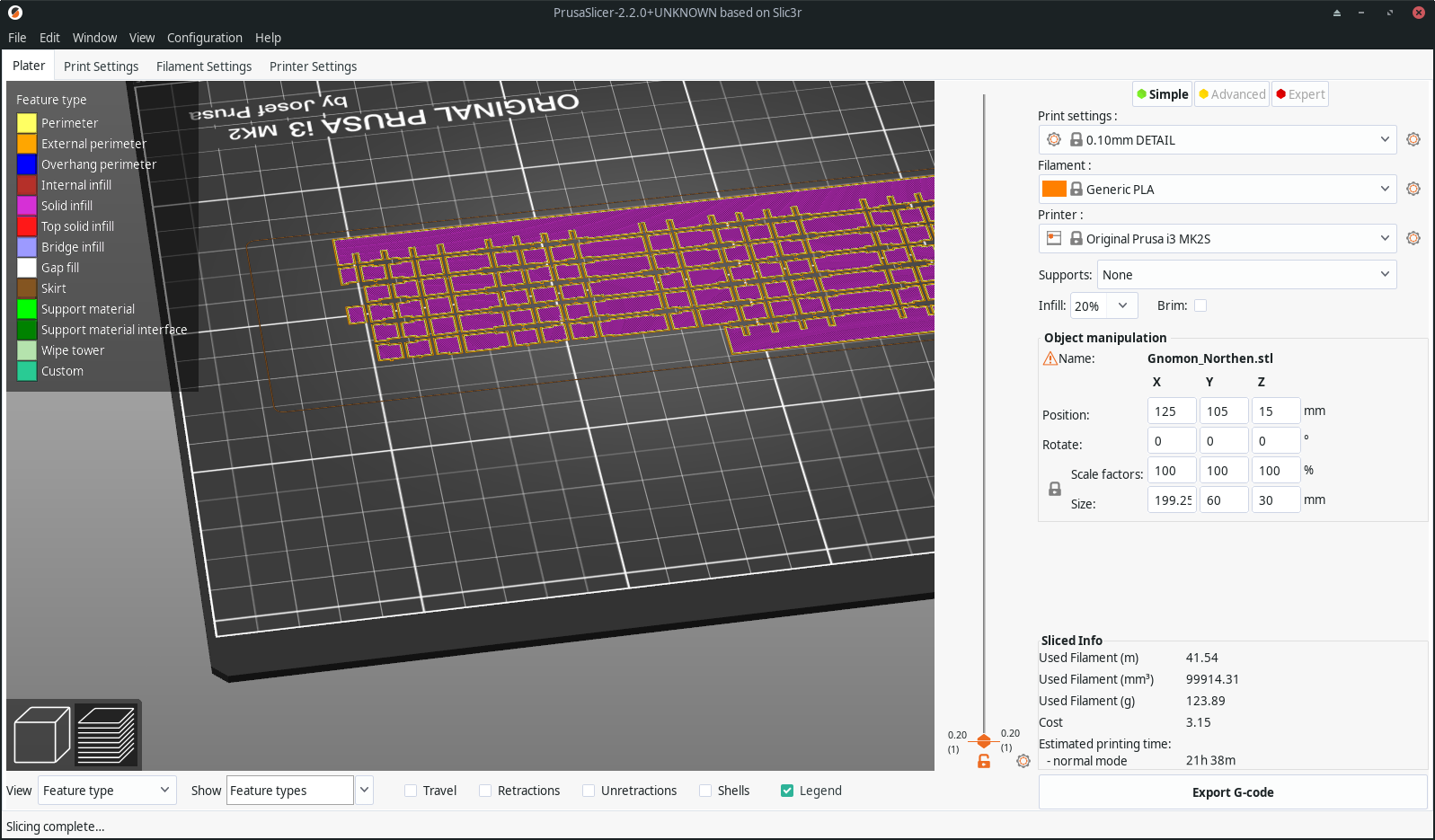Open printer settings gear next to Original Prusa i3 MK2S
The width and height of the screenshot is (1435, 840).
pyautogui.click(x=1413, y=238)
